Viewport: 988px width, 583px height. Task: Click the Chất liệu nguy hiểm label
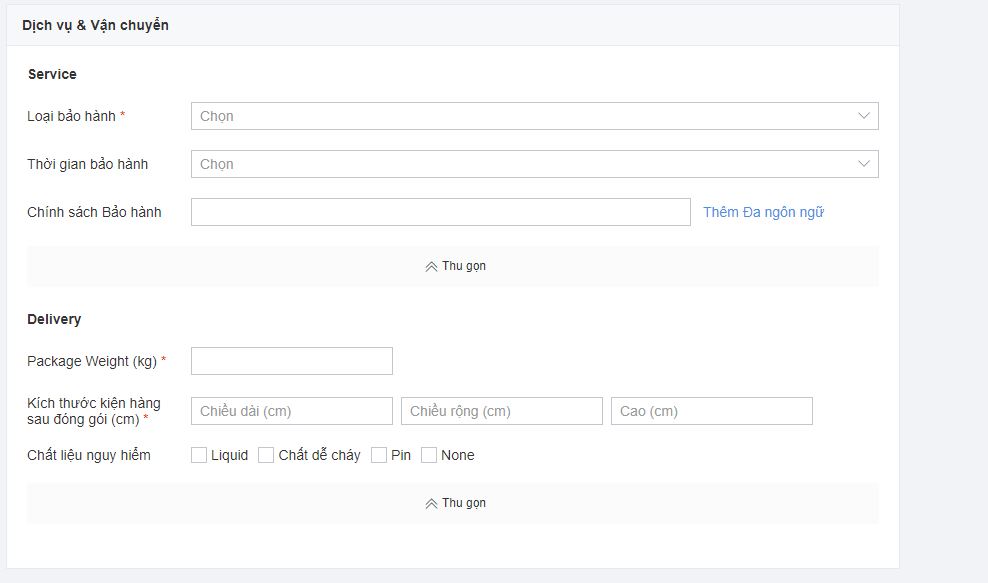click(x=89, y=455)
